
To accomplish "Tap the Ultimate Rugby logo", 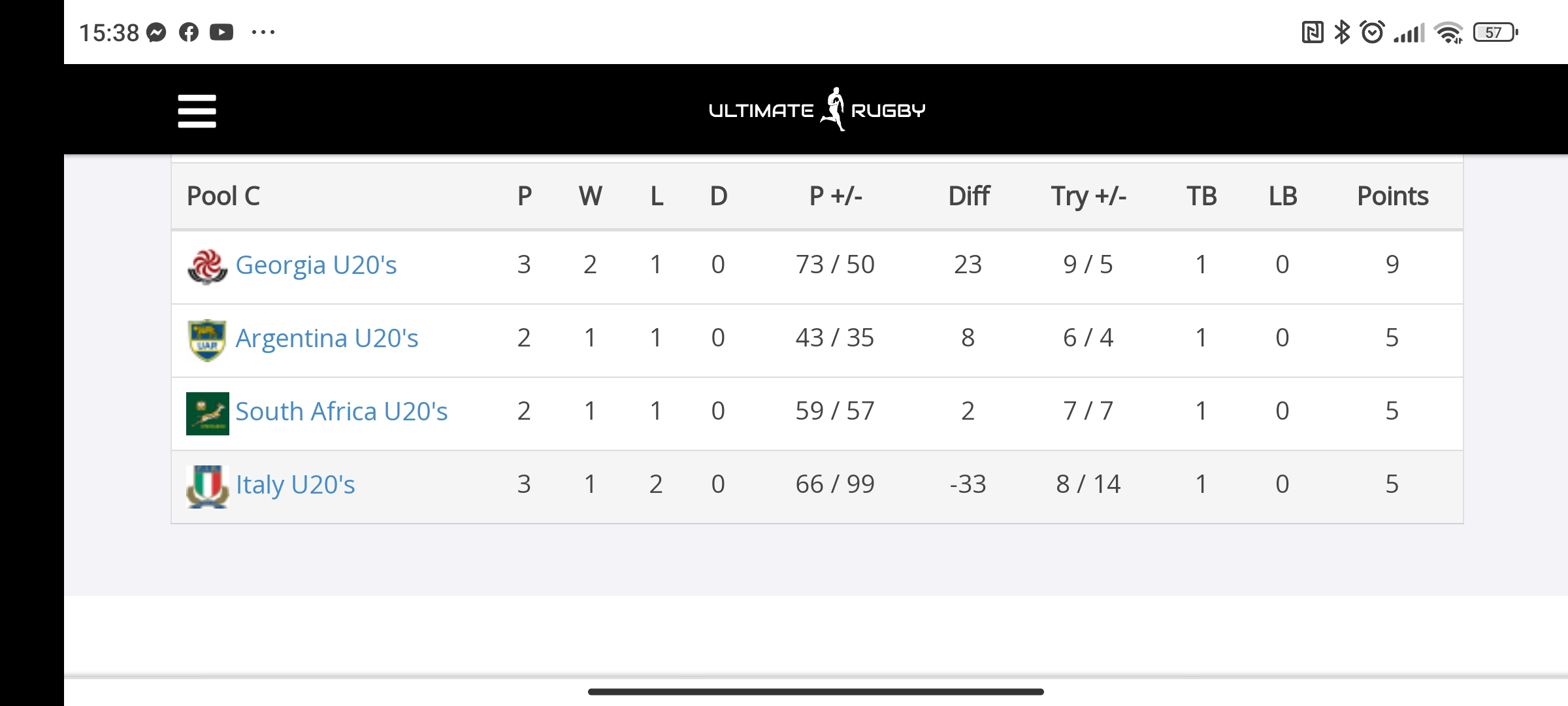I will point(817,110).
